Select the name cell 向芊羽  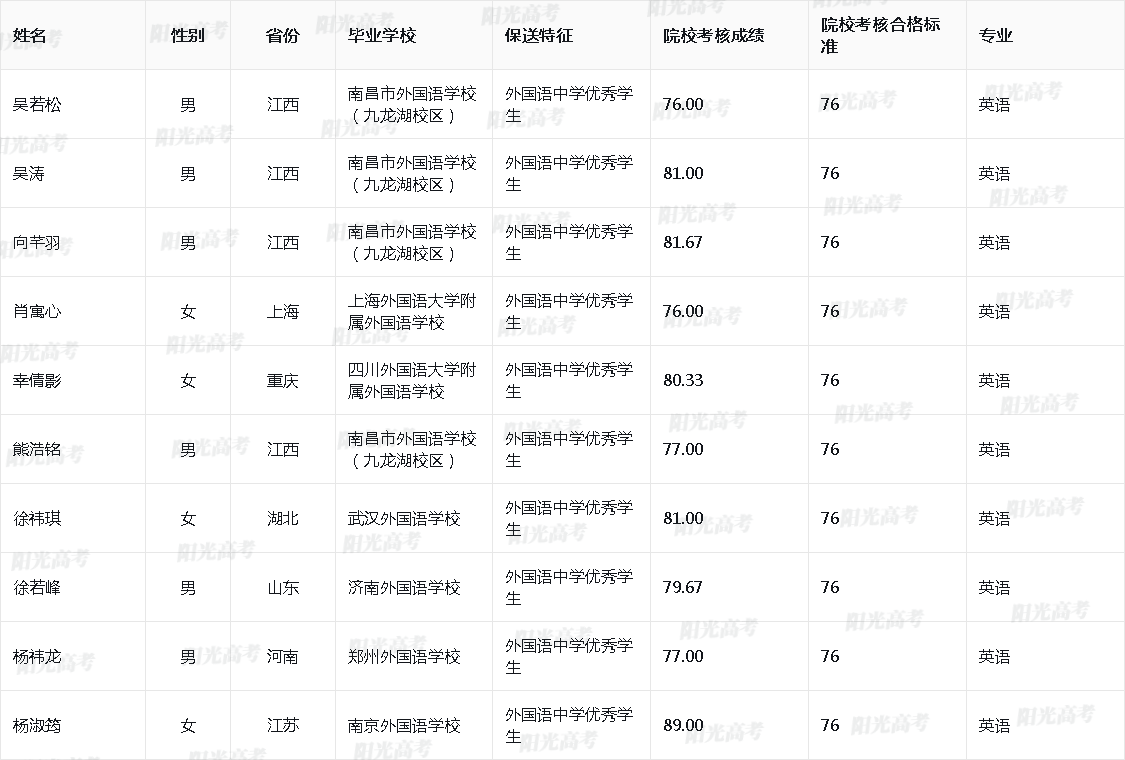[37, 243]
